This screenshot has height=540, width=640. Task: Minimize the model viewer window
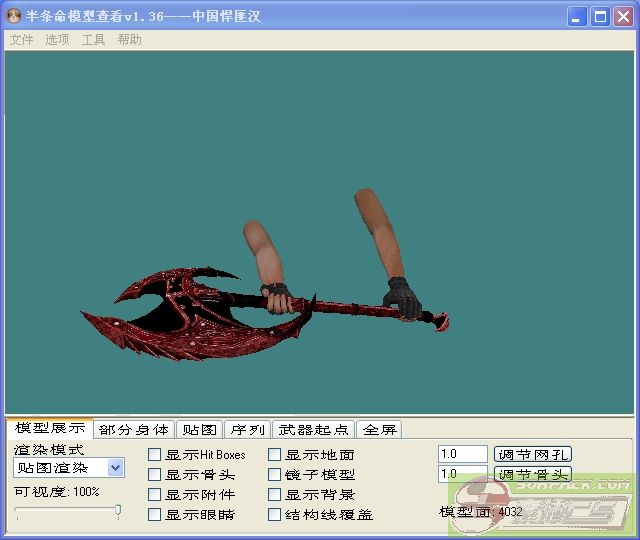[577, 16]
